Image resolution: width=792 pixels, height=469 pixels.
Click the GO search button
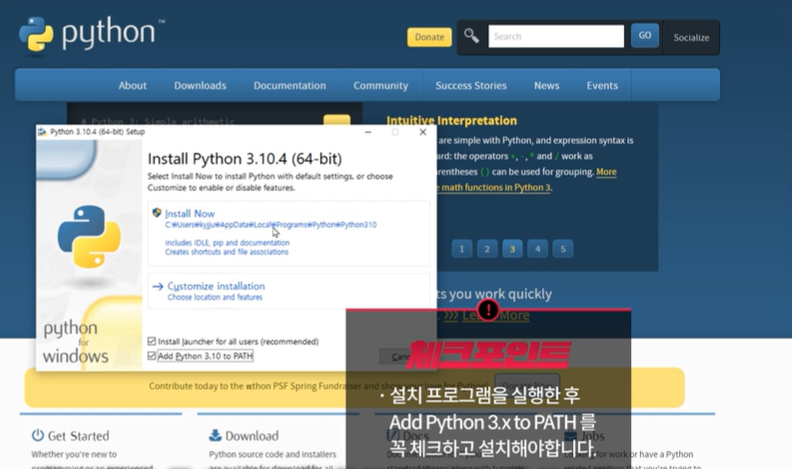point(645,35)
